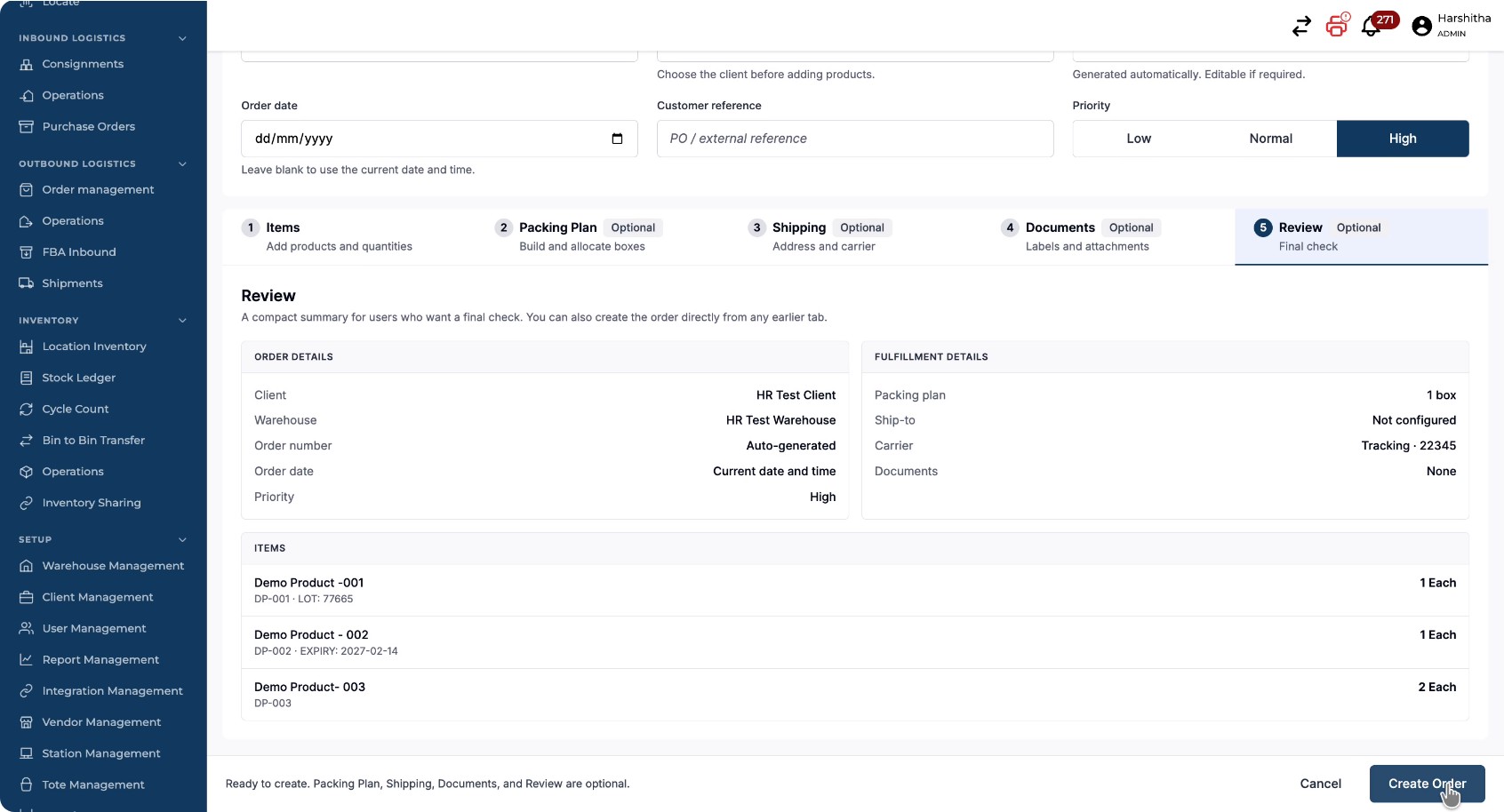Screen dimensions: 1504x812
Task: Click the Order date input field
Action: coord(439,139)
